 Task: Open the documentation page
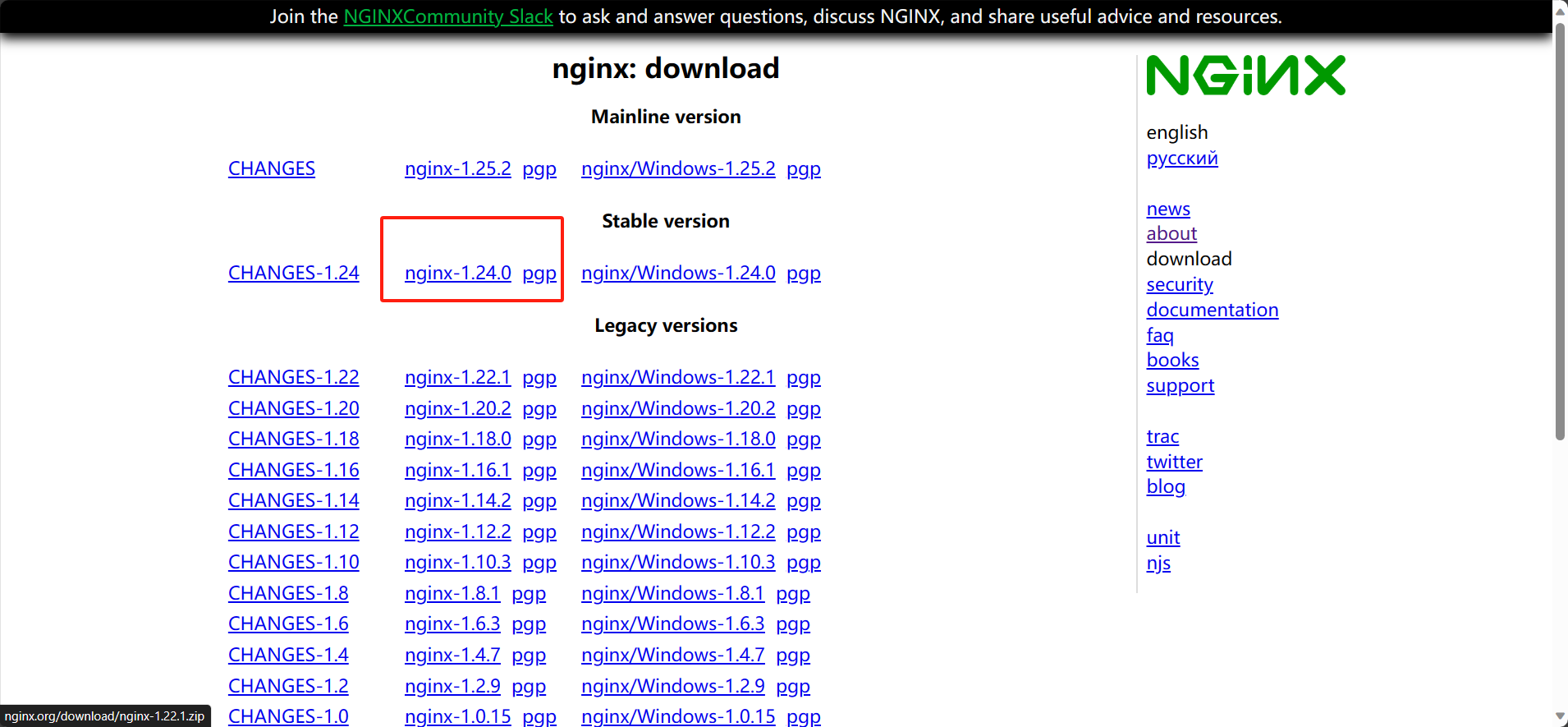point(1212,310)
